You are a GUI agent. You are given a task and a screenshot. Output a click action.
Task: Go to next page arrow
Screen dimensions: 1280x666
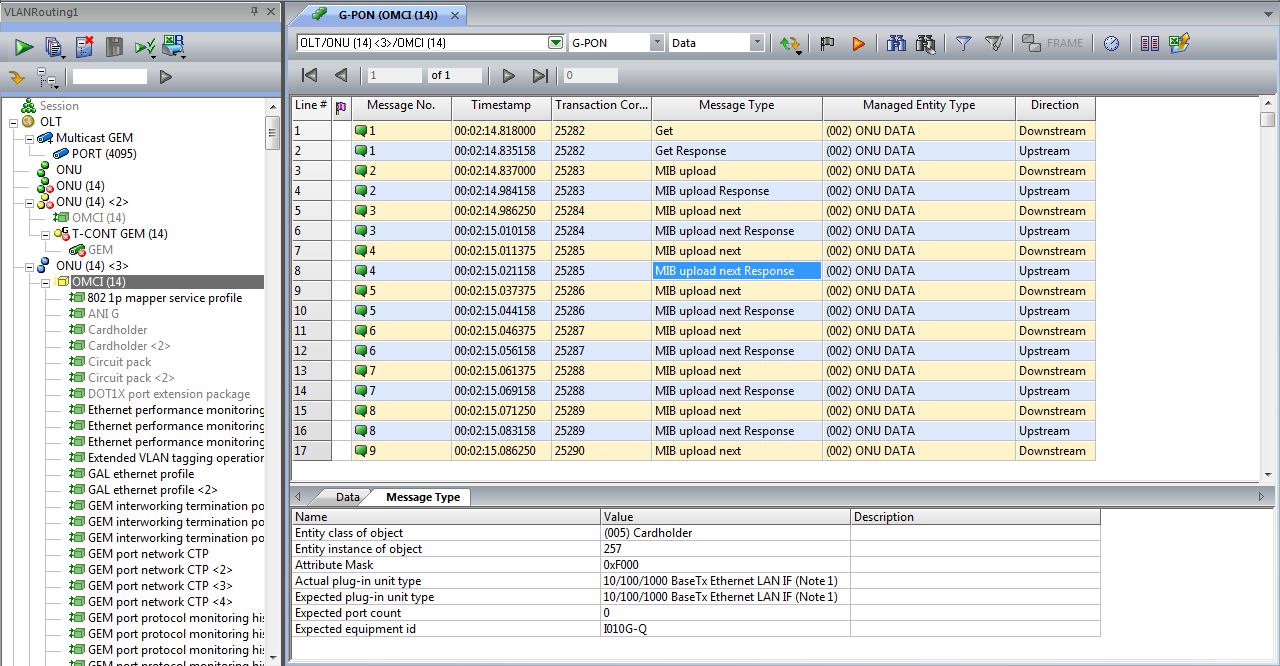tap(508, 75)
